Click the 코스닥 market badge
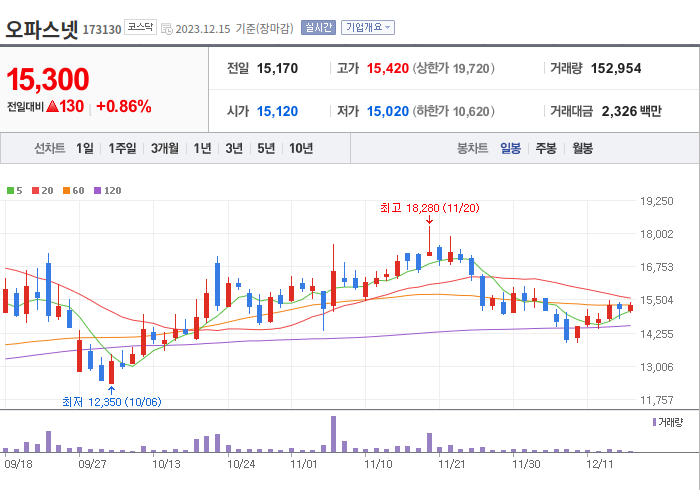Screen dimensions: 700x490 coord(140,27)
